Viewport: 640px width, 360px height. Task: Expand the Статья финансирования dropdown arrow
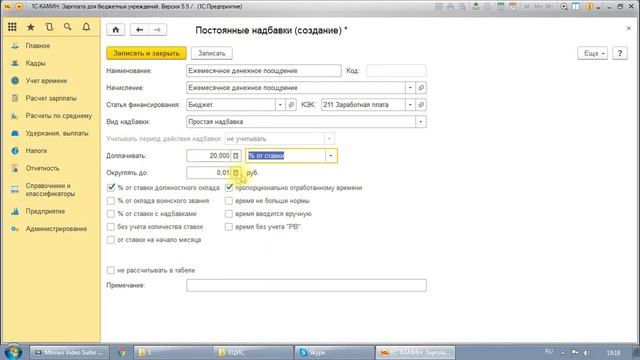tap(280, 105)
